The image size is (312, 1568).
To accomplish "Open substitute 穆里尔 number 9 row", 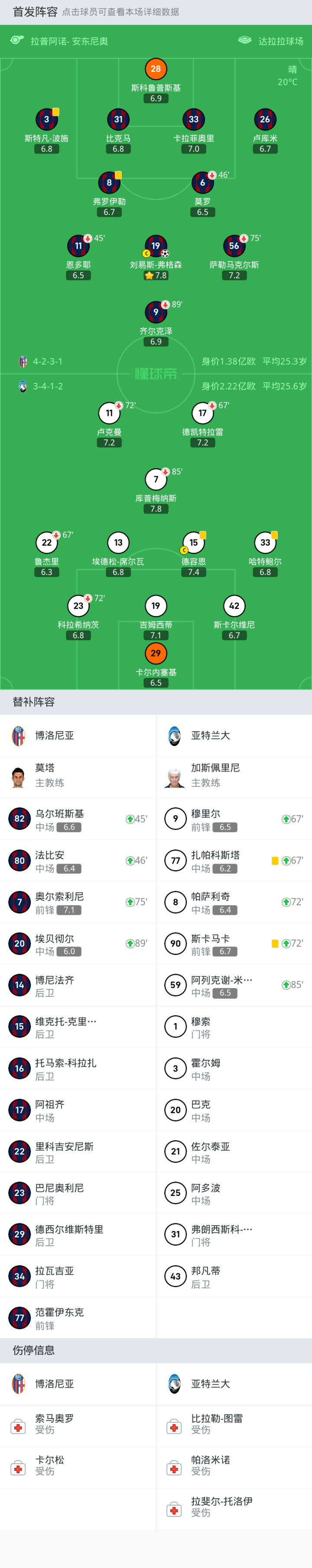I will (234, 820).
